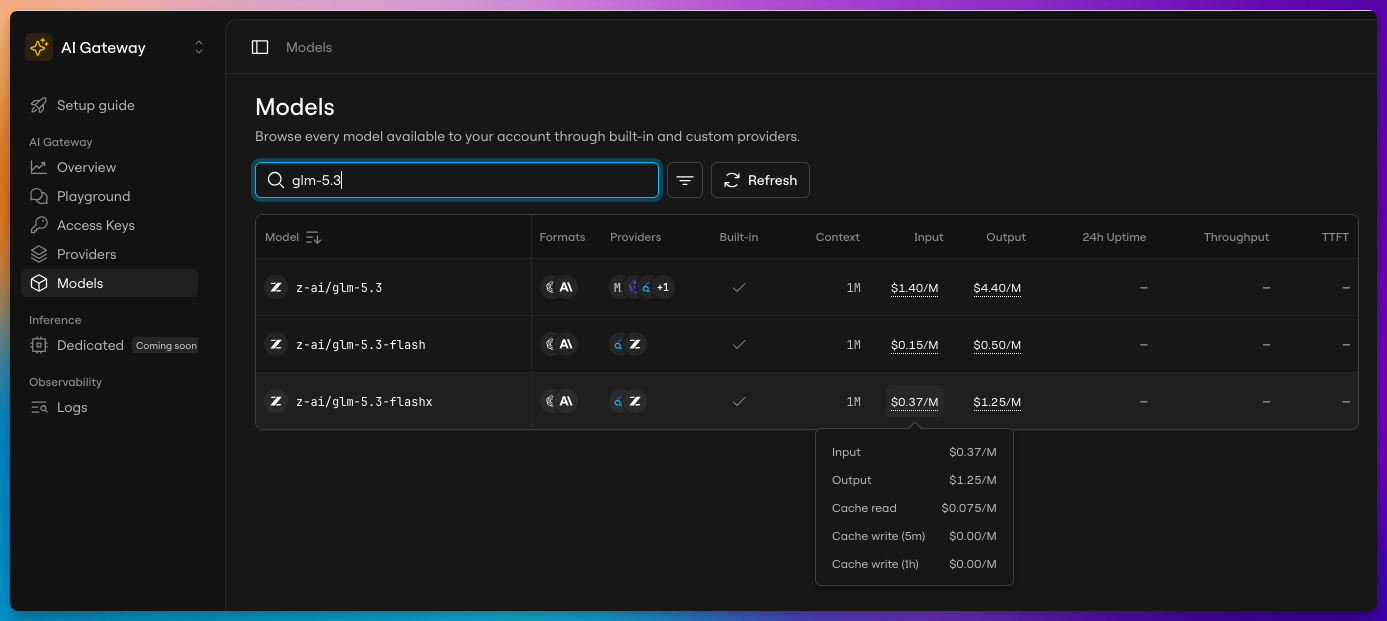Click the Output column header
Image resolution: width=1387 pixels, height=621 pixels.
(1006, 237)
